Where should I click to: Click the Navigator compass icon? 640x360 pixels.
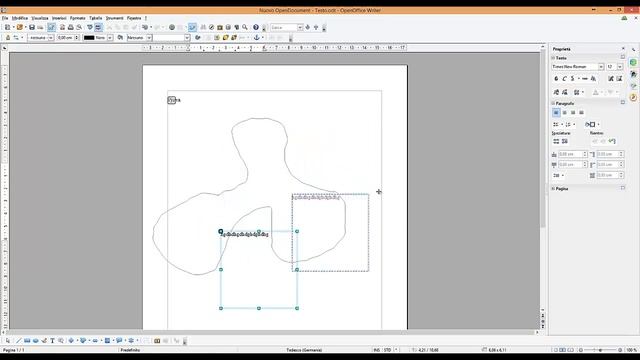(x=211, y=27)
